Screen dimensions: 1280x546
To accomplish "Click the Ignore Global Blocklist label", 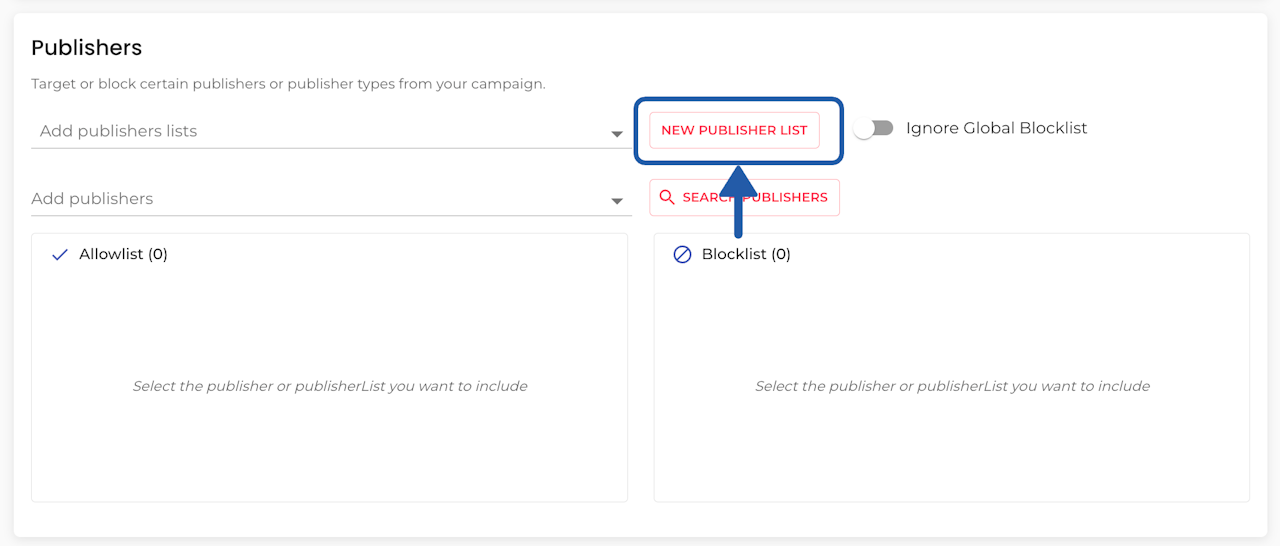I will [996, 128].
